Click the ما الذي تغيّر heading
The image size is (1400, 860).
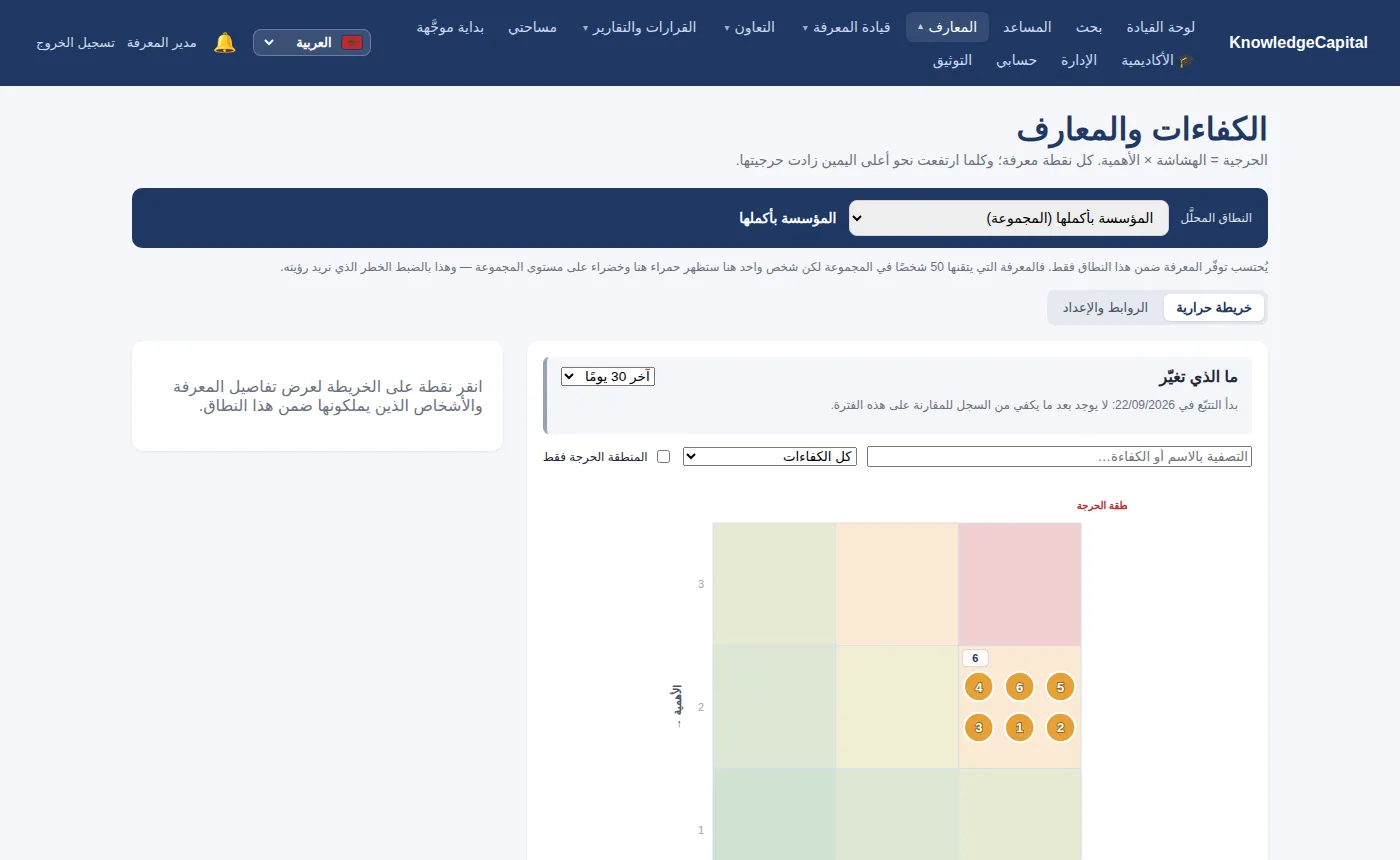coord(1198,377)
